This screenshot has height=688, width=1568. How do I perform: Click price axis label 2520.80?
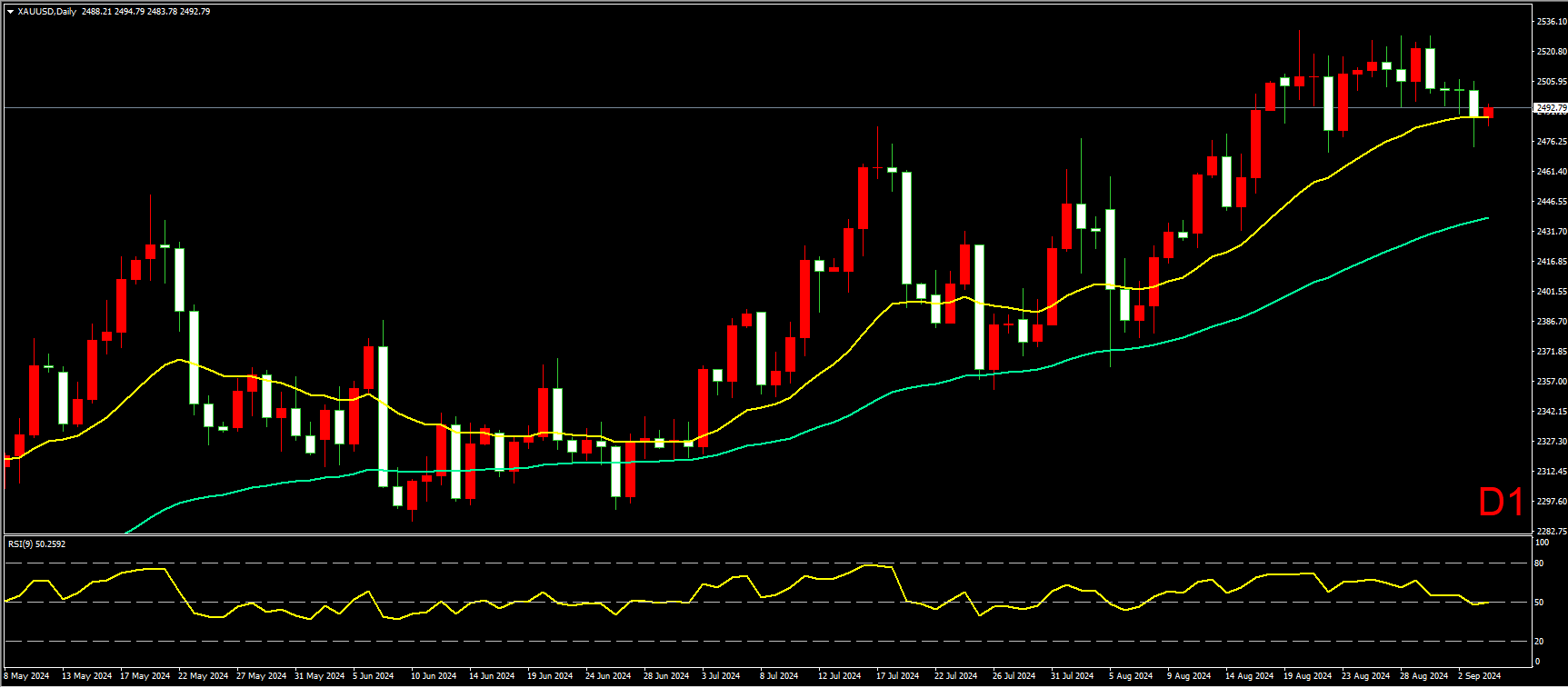1552,52
